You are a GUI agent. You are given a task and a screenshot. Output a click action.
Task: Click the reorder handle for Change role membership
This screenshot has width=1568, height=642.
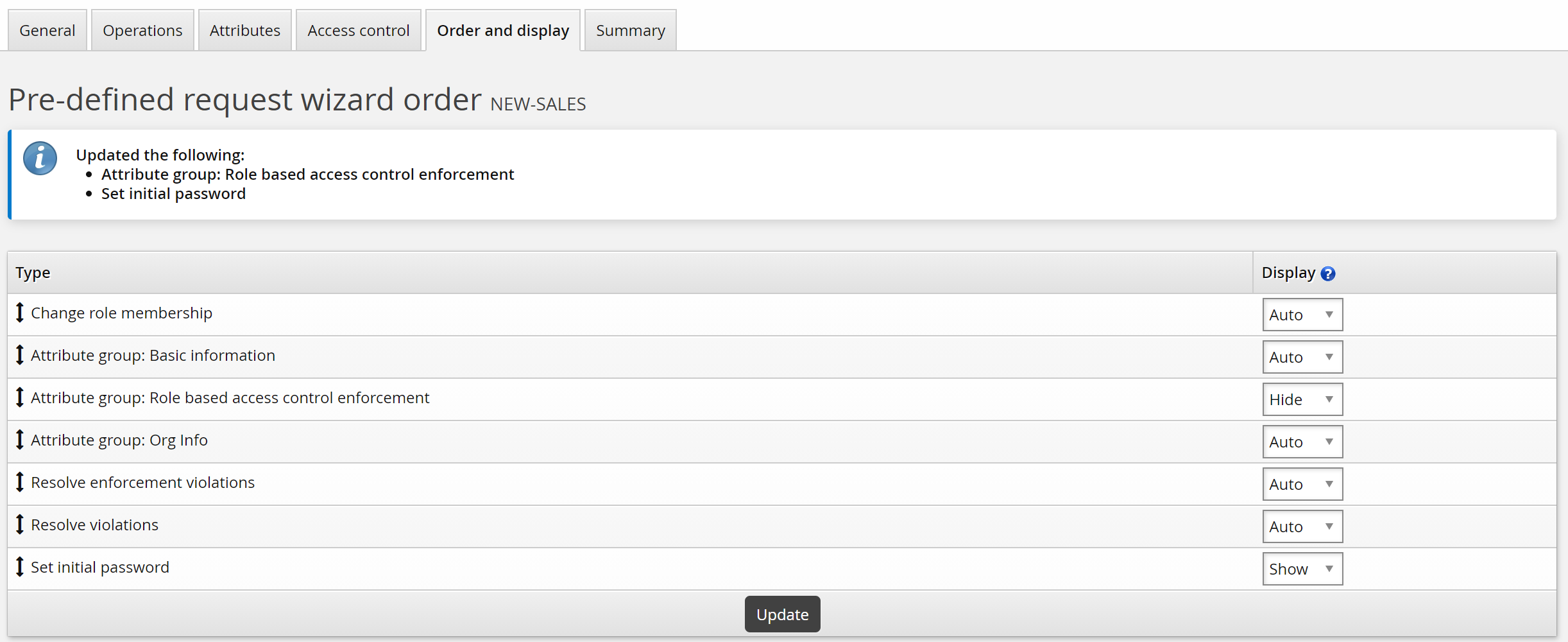[x=20, y=313]
